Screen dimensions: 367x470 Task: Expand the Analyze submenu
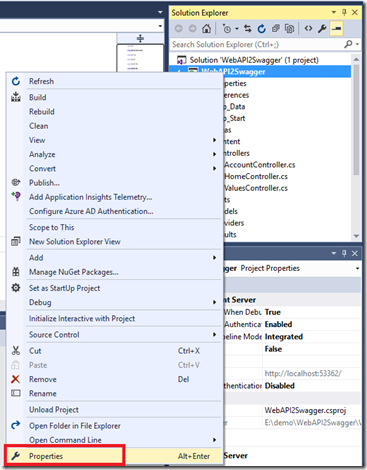[x=114, y=155]
